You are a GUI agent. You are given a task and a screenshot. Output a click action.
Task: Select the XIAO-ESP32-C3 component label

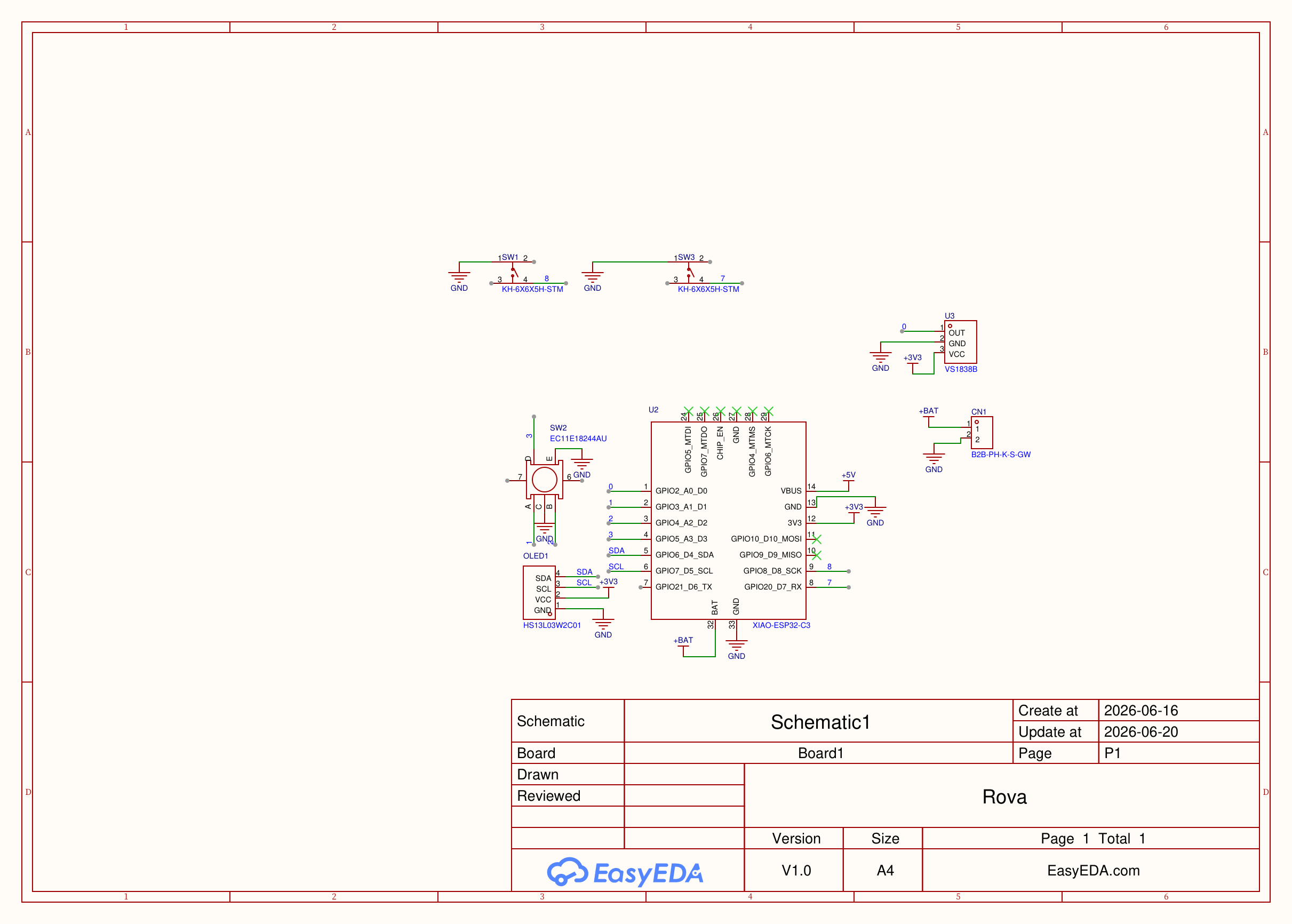click(780, 625)
